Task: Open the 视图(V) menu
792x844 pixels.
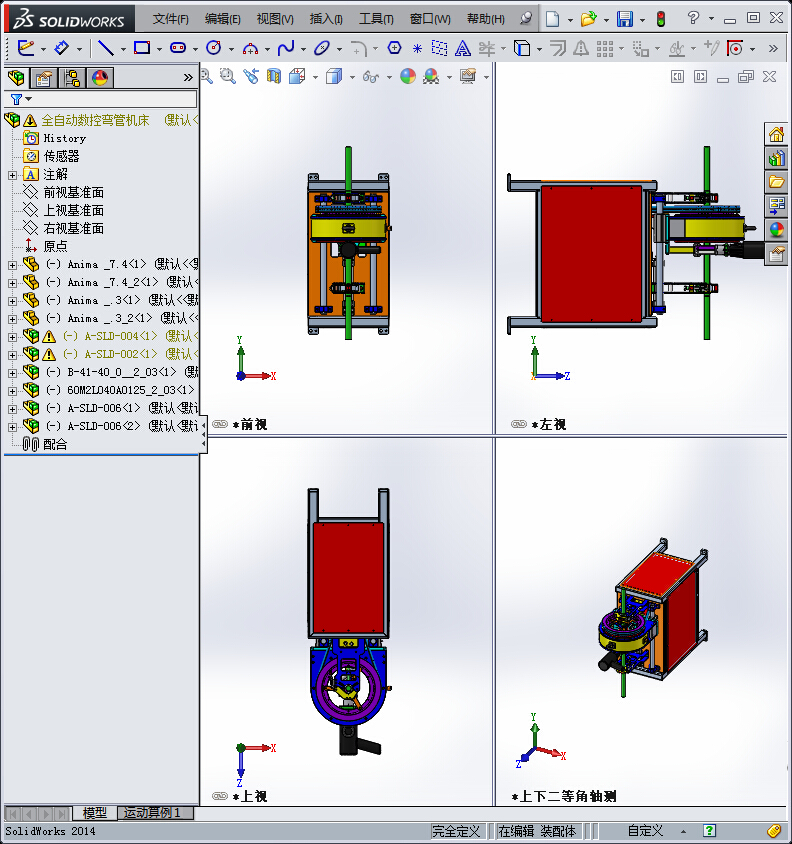Action: point(275,19)
